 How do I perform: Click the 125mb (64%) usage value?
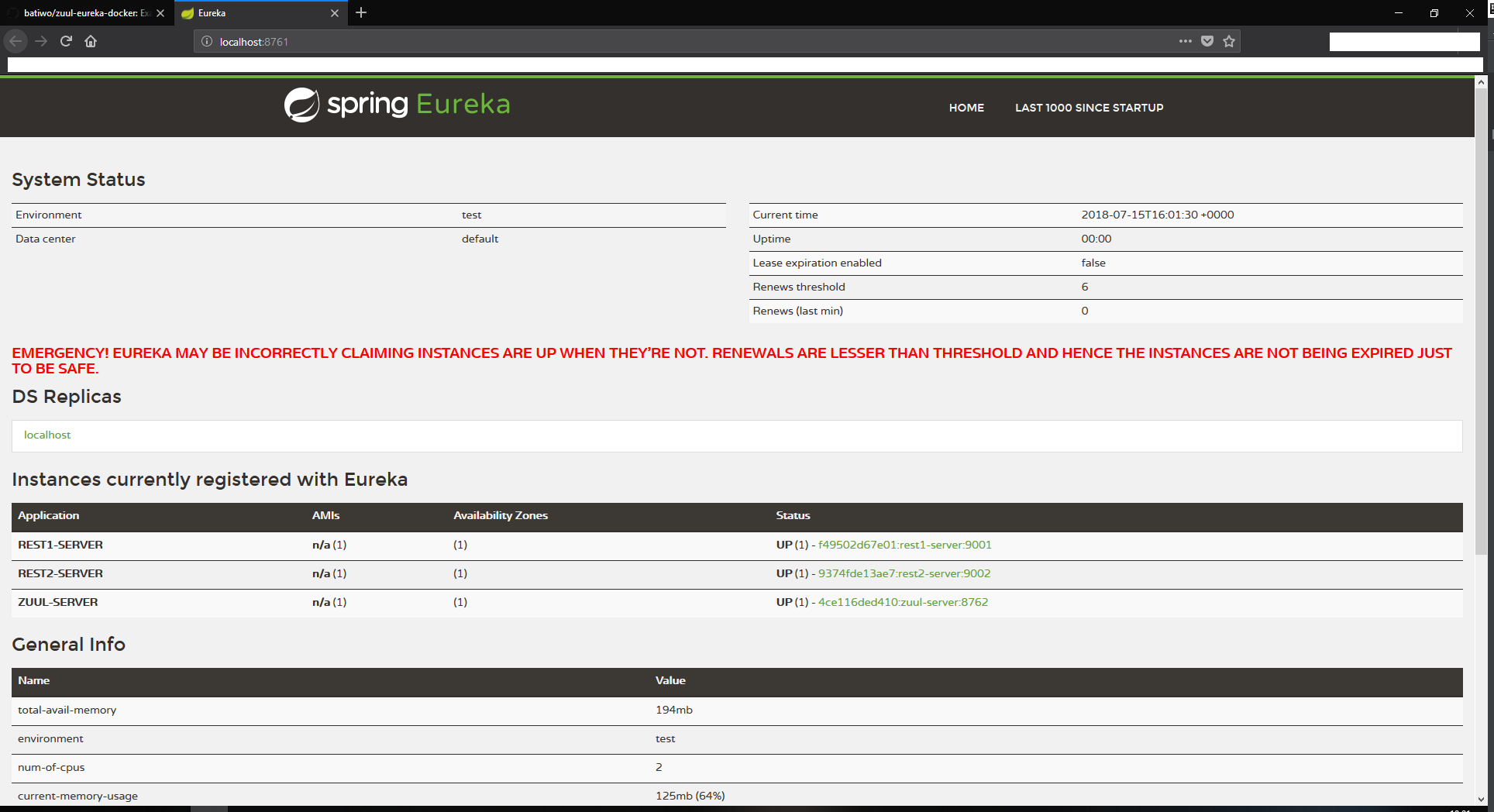pyautogui.click(x=690, y=796)
